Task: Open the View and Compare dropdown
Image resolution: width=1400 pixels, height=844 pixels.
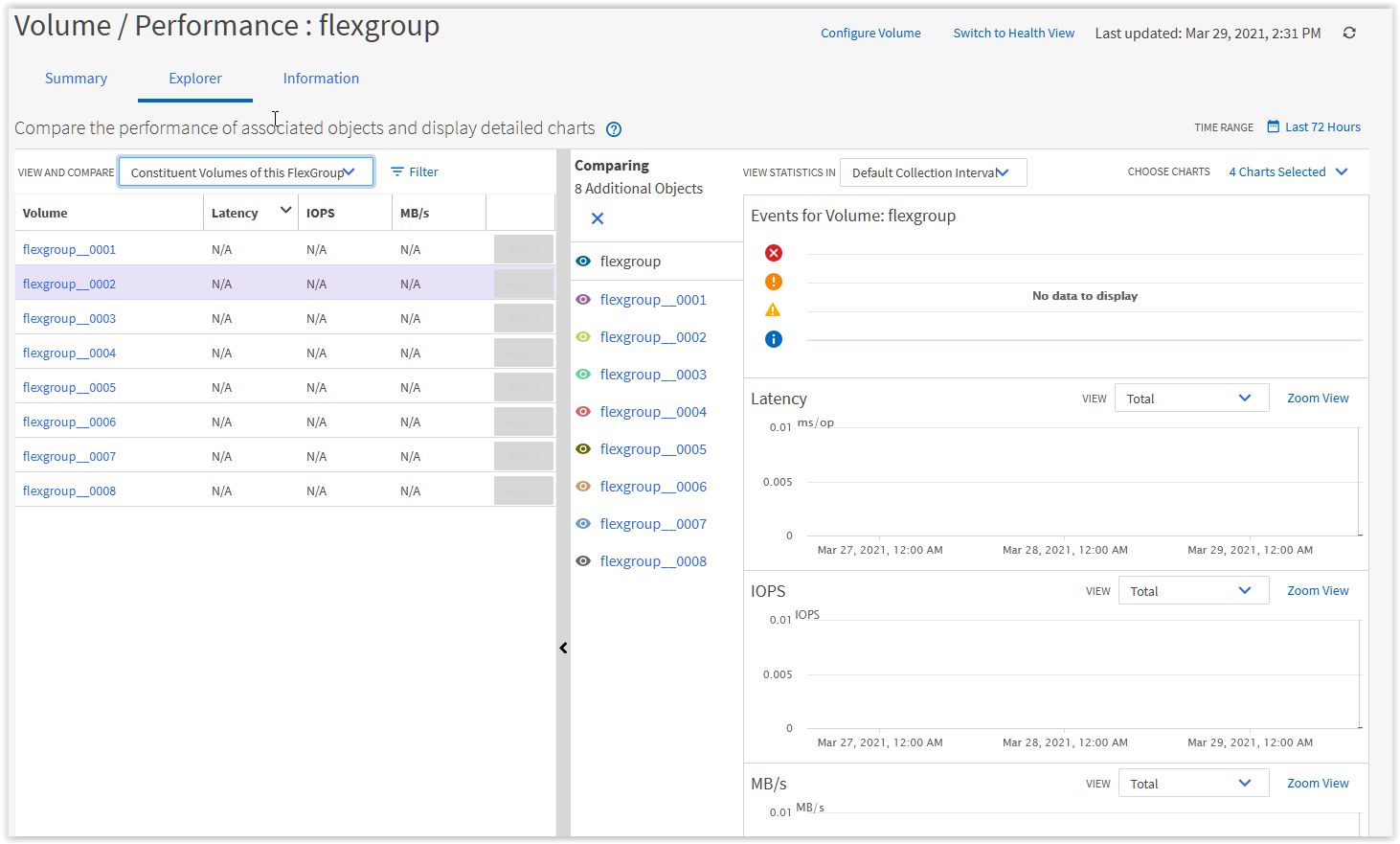Action: tap(245, 172)
